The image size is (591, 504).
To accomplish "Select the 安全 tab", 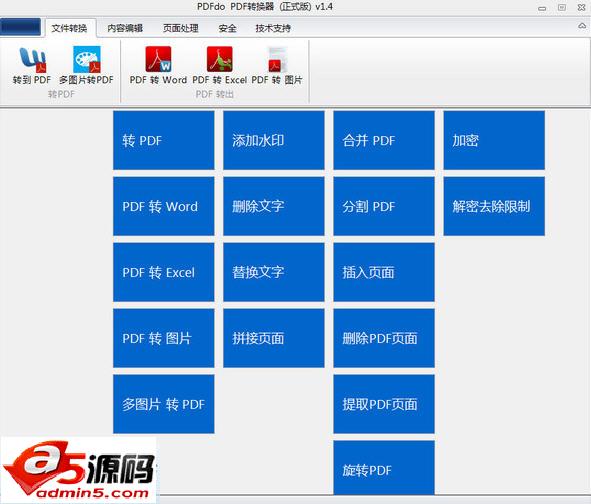I will [227, 28].
